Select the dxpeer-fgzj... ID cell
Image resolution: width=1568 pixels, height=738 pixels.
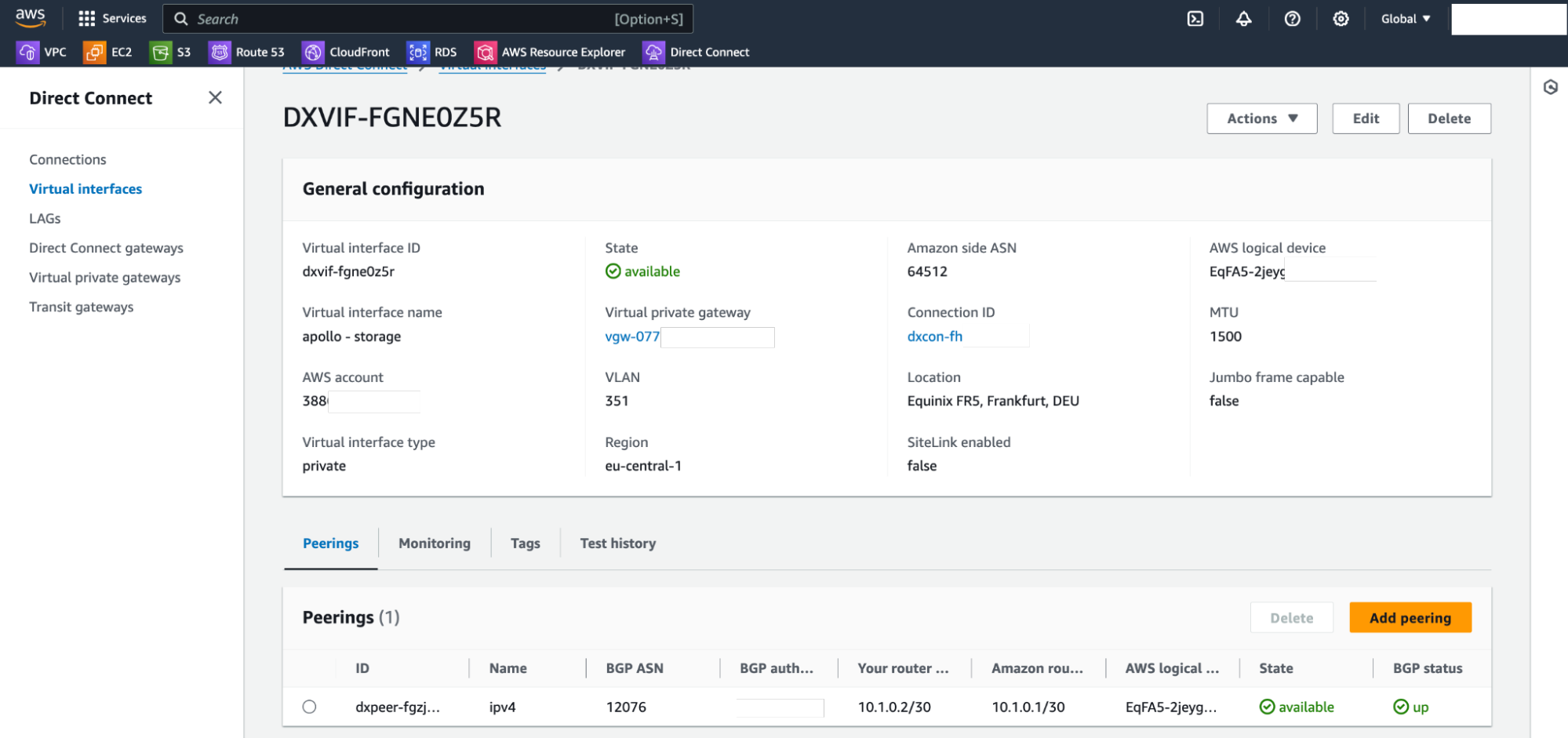pos(397,707)
